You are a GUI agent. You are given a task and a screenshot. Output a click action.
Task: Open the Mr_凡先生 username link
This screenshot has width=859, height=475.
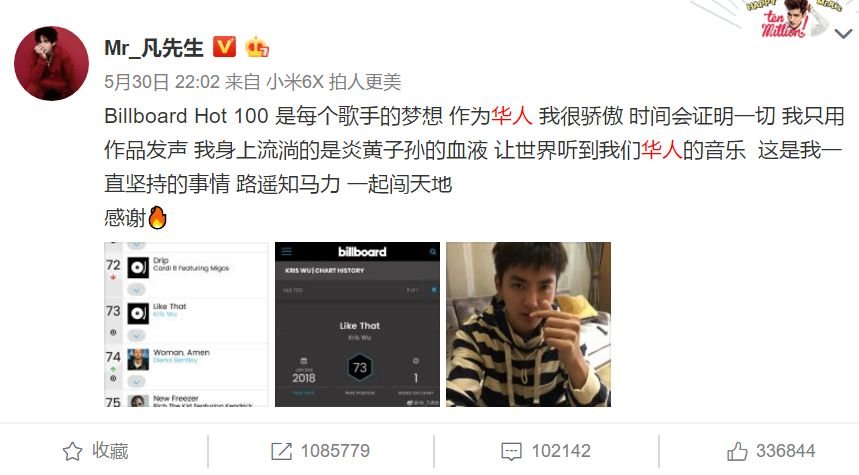pos(154,48)
